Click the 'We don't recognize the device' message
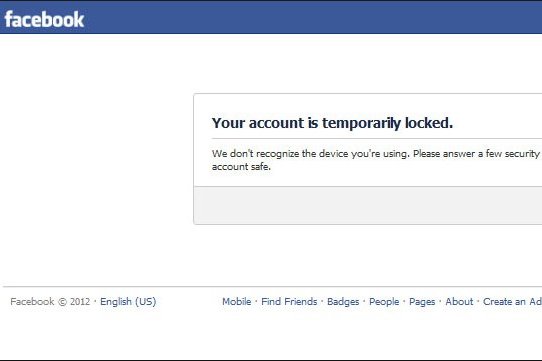542x361 pixels. pyautogui.click(x=376, y=154)
